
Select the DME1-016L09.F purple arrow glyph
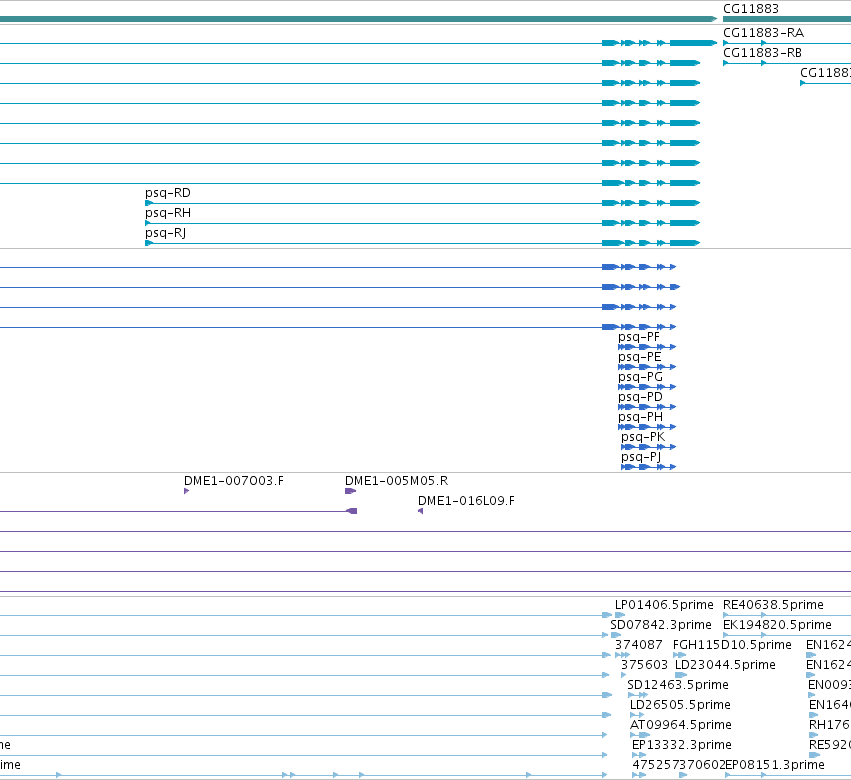[x=421, y=511]
